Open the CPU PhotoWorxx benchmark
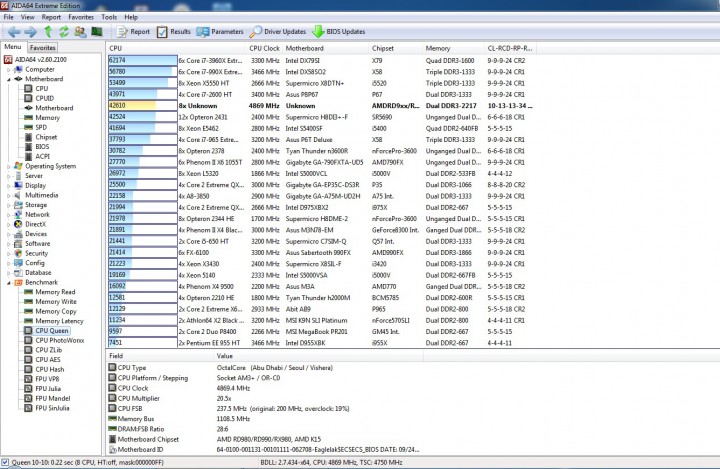This screenshot has width=720, height=469. (60, 340)
